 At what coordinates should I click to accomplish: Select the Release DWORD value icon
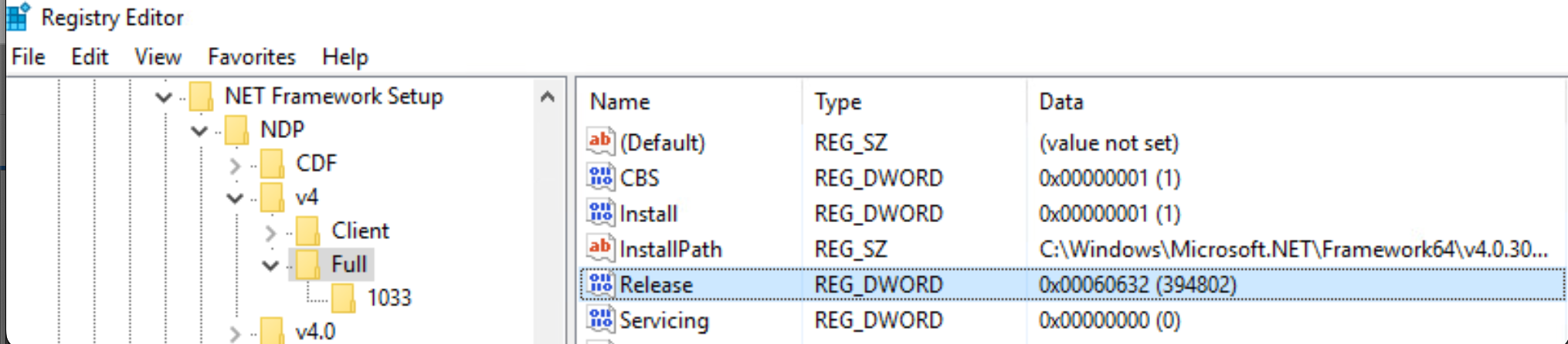(600, 284)
